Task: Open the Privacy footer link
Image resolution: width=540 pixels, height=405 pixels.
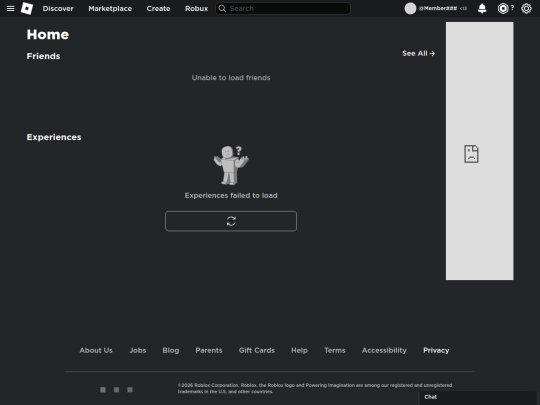Action: tap(436, 350)
